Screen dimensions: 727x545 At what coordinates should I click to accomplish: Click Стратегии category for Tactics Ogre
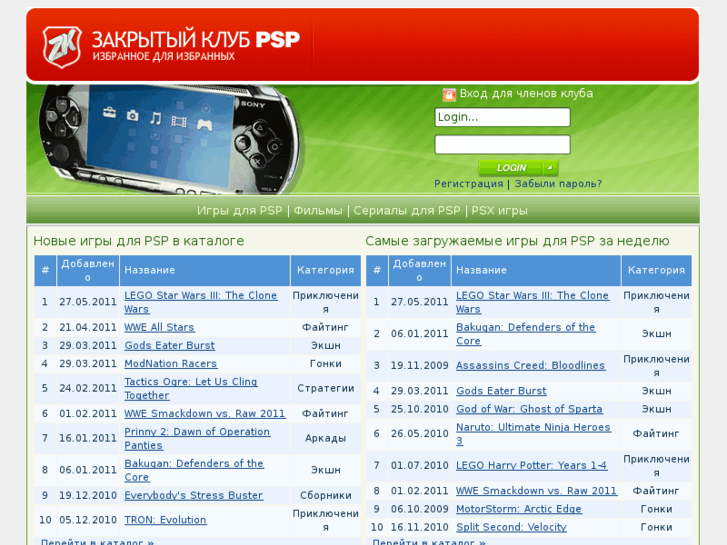coord(325,388)
